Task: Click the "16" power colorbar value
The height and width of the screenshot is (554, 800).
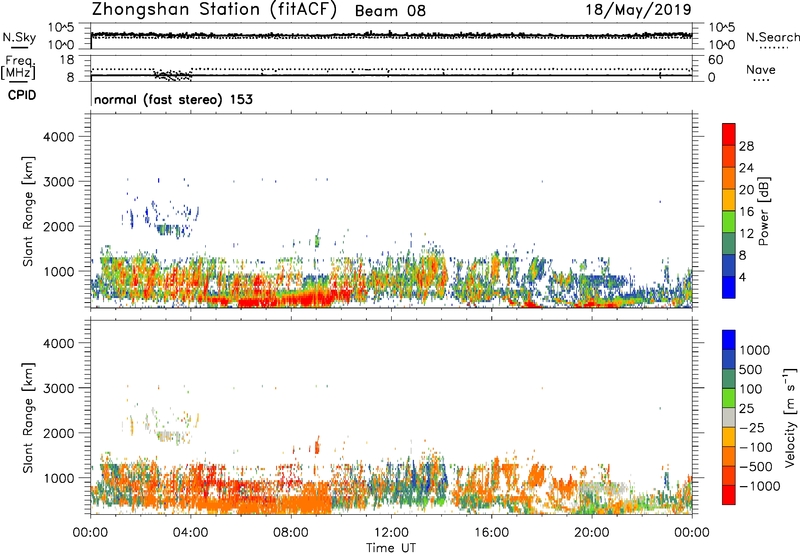Action: tap(746, 212)
